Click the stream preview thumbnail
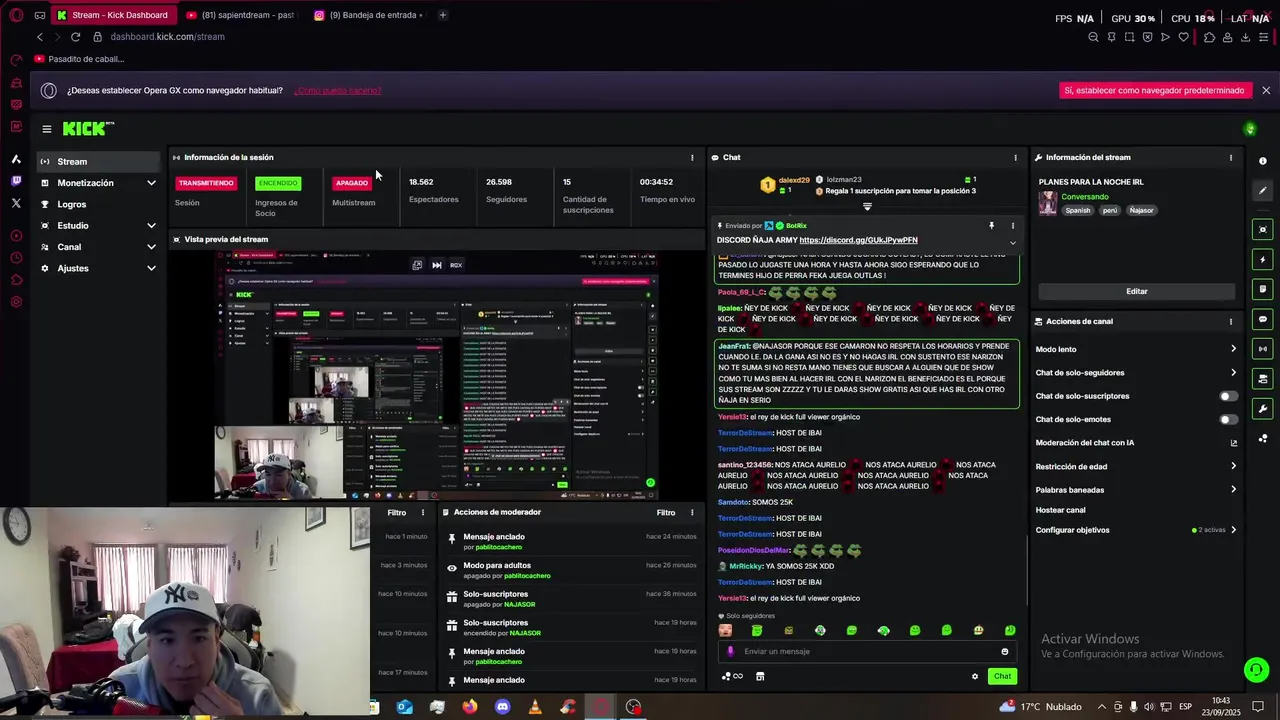 (x=436, y=374)
